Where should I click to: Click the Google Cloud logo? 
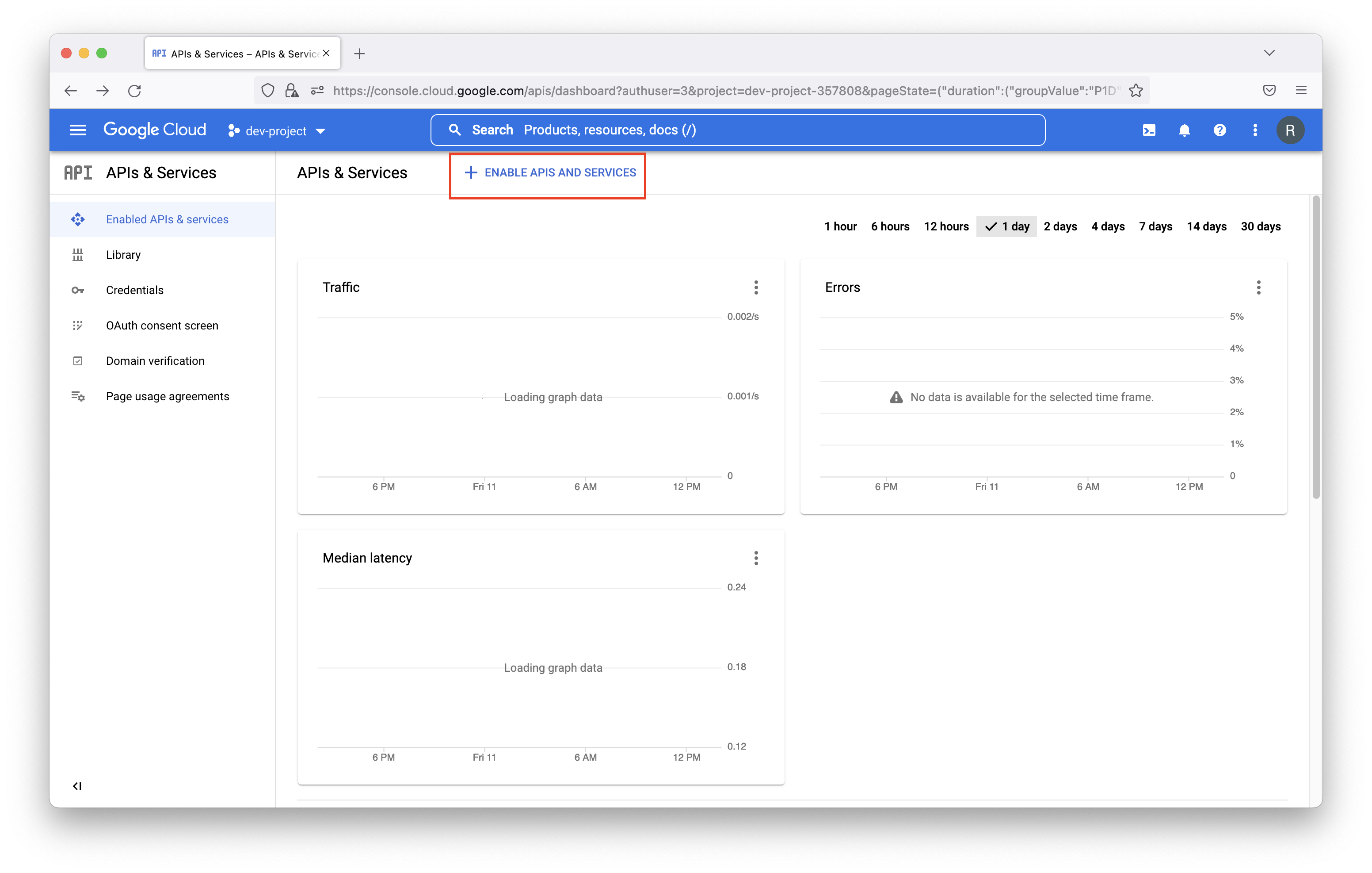tap(154, 130)
